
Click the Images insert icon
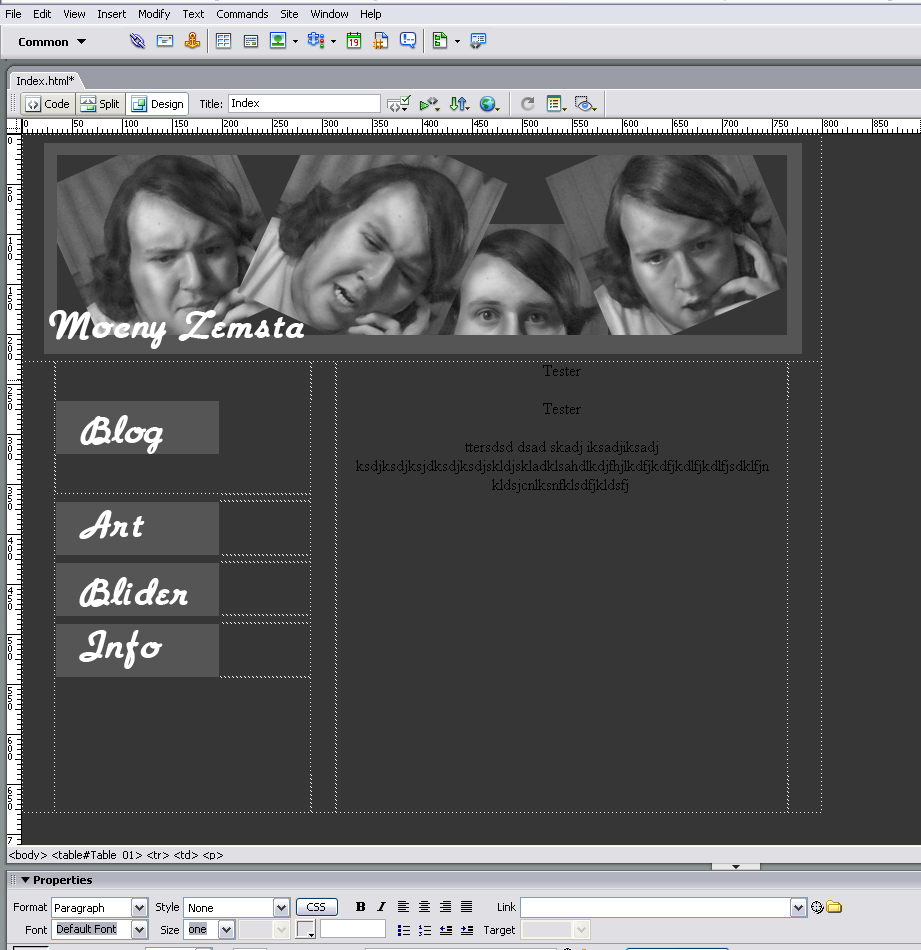tap(278, 41)
